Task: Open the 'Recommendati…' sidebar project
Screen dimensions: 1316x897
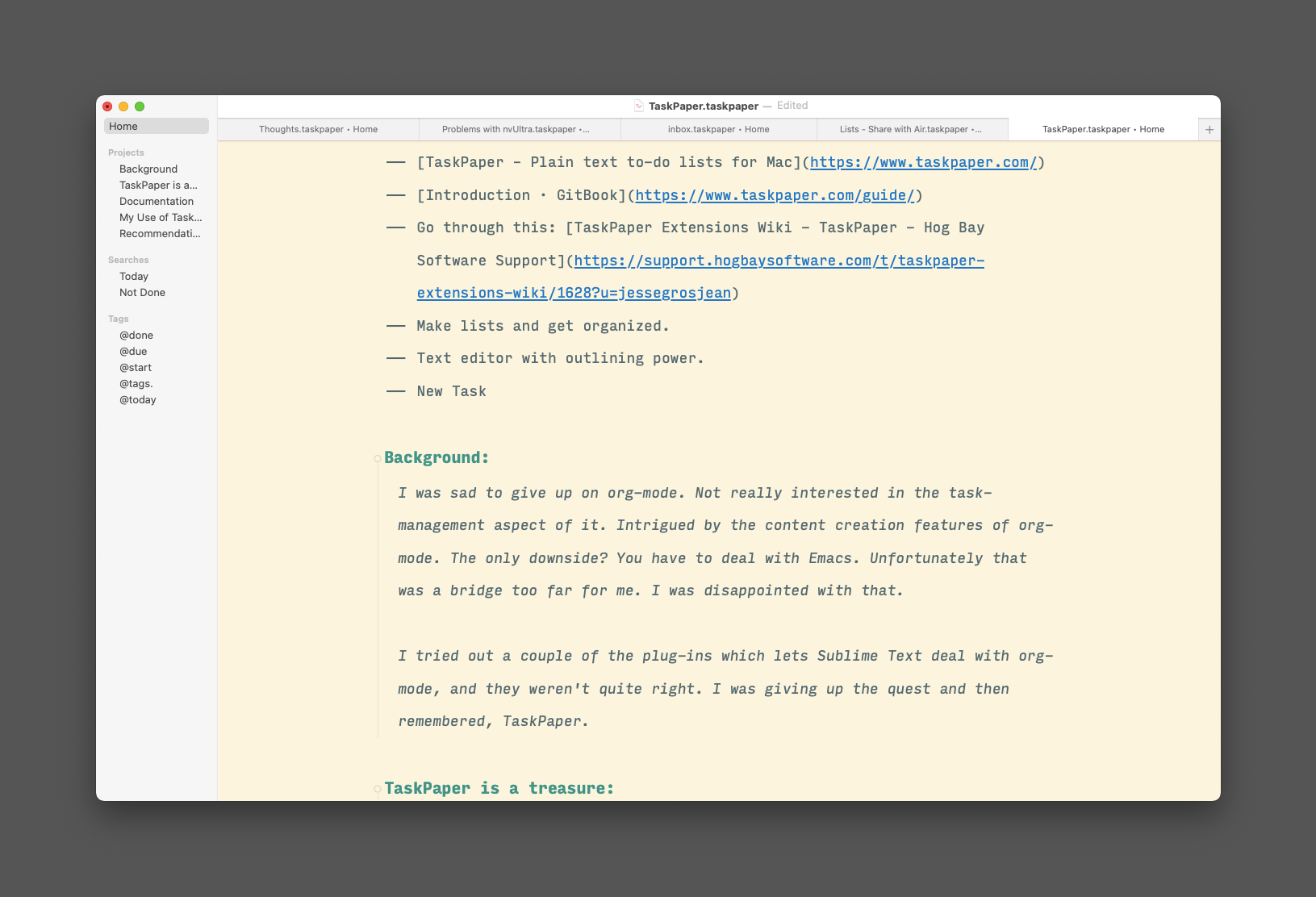Action: (160, 233)
